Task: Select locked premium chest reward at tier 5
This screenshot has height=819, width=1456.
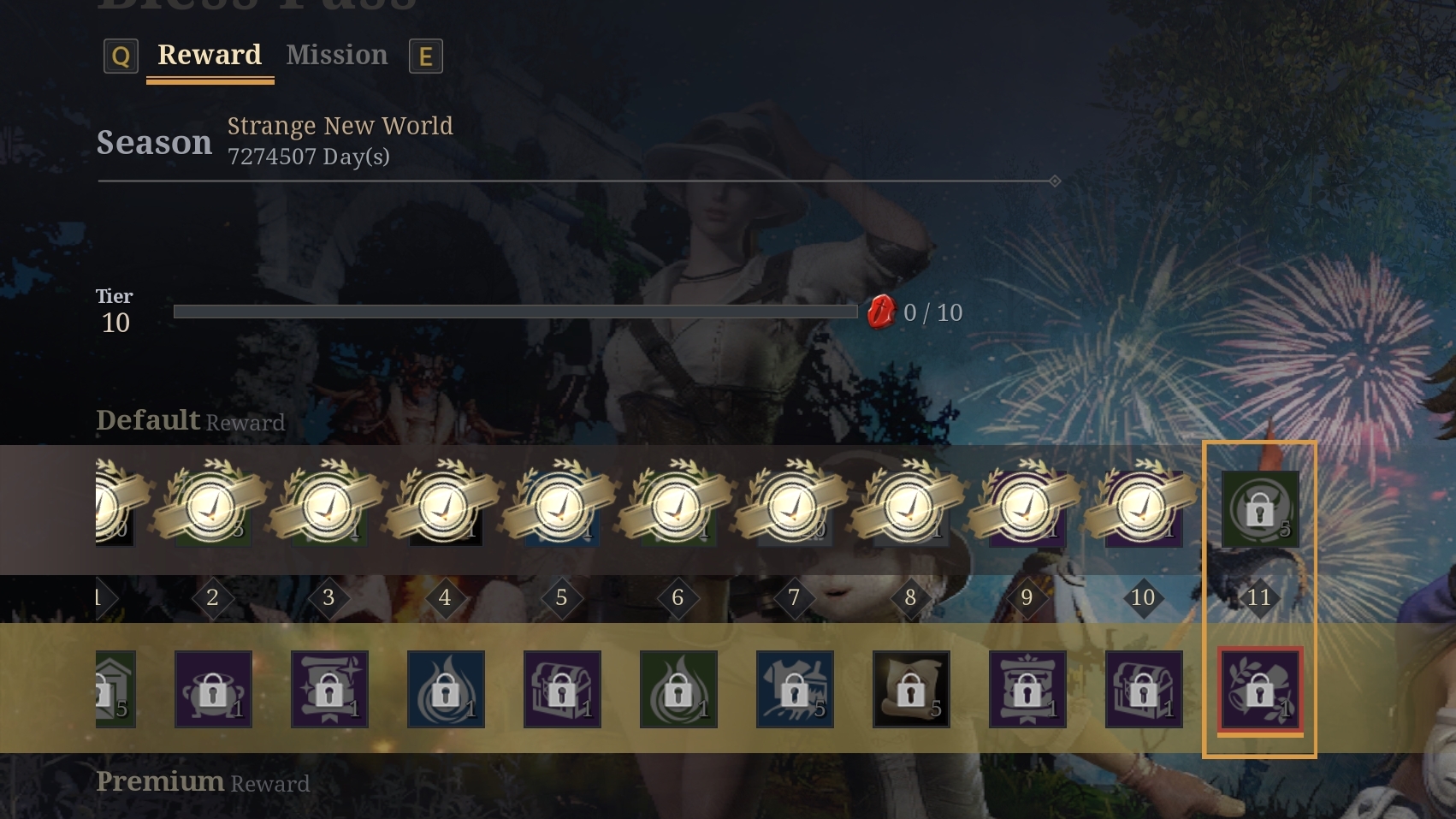Action: pos(562,689)
